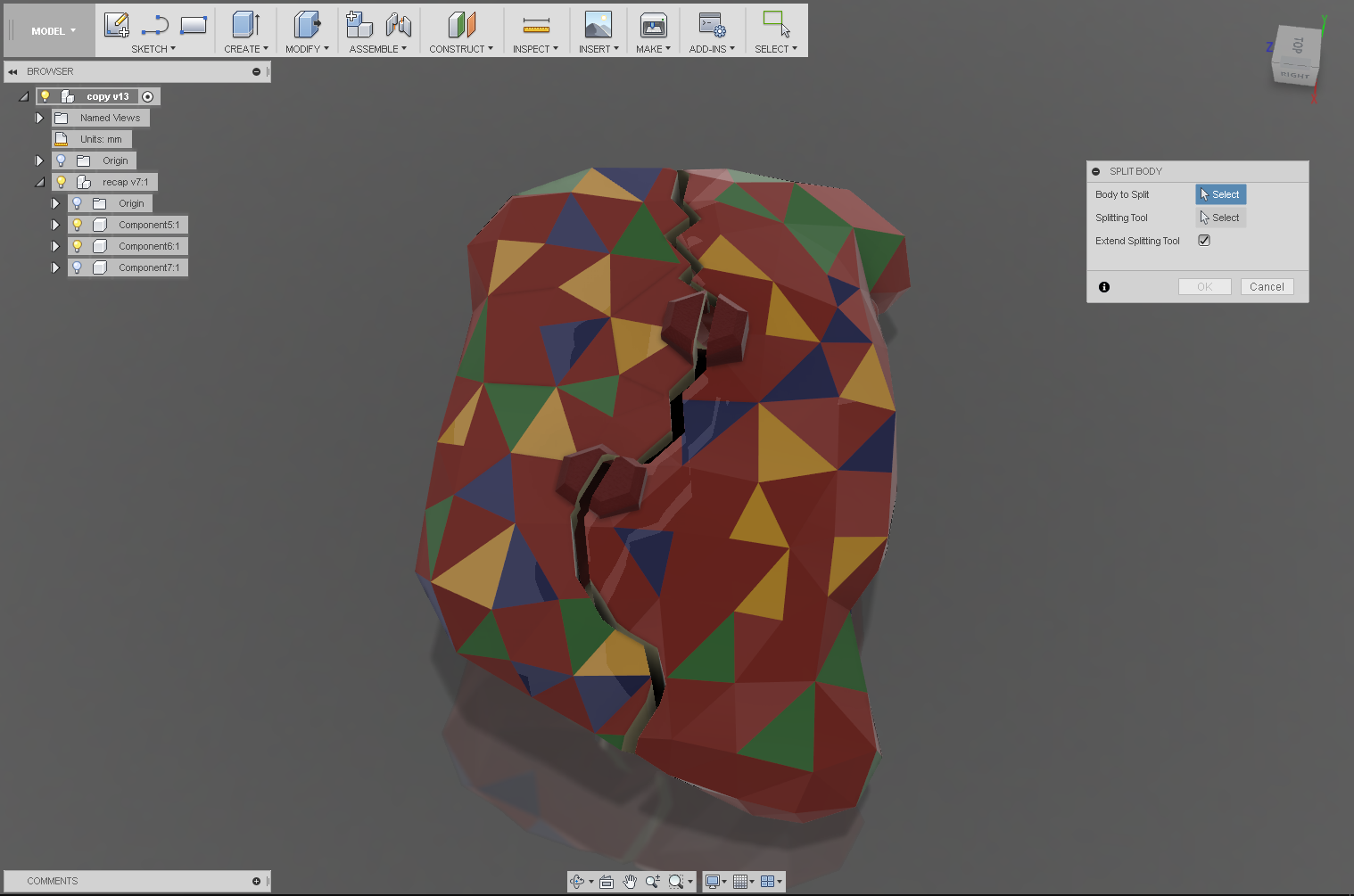Expand Component5:1 tree node
The width and height of the screenshot is (1354, 896).
coord(55,225)
